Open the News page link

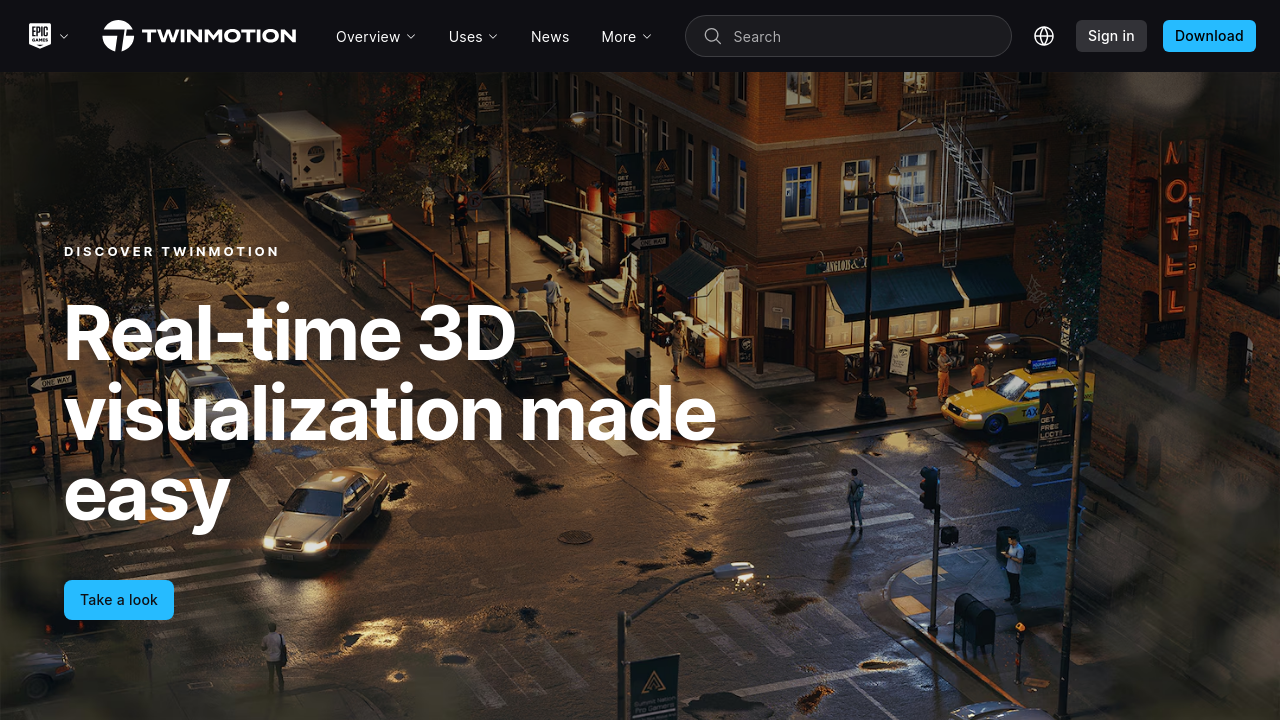tap(550, 37)
